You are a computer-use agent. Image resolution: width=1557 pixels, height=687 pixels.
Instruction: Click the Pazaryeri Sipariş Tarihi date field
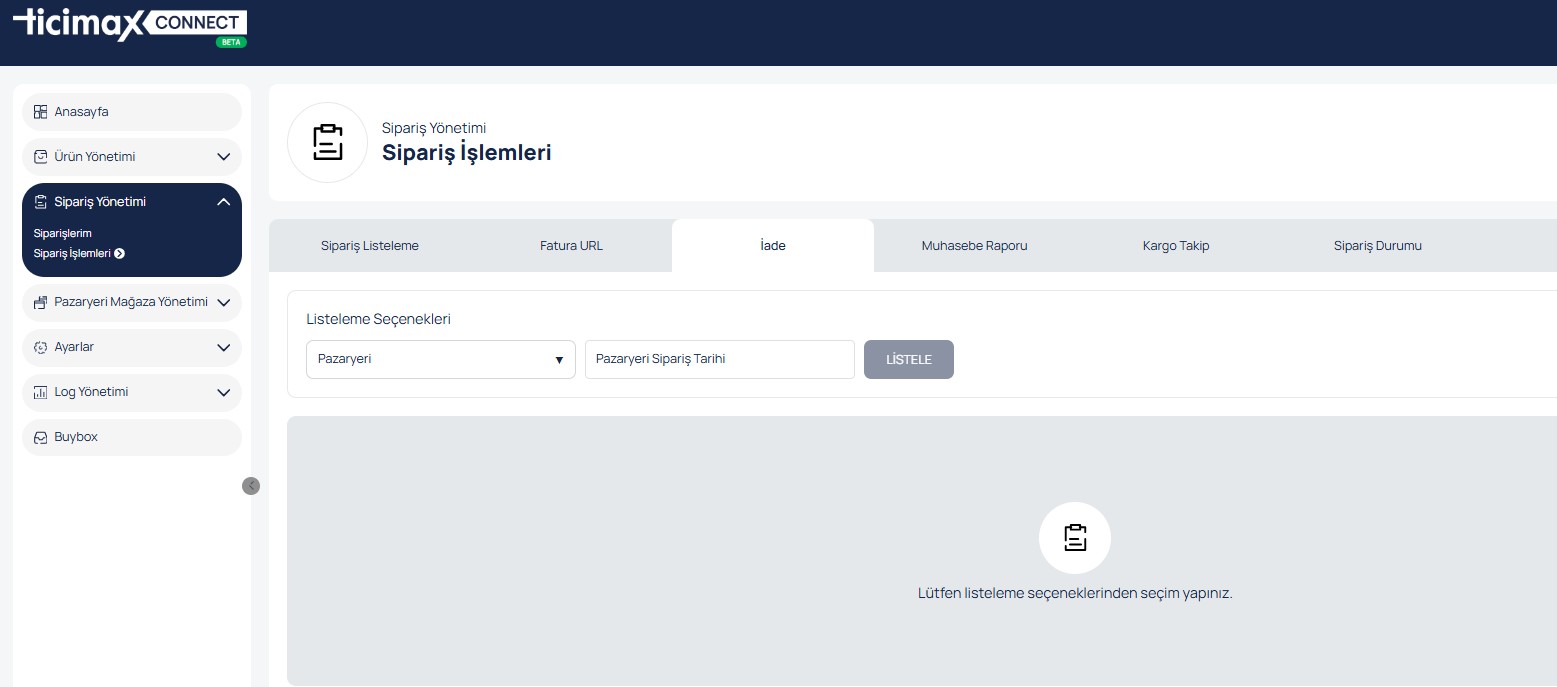[x=720, y=359]
